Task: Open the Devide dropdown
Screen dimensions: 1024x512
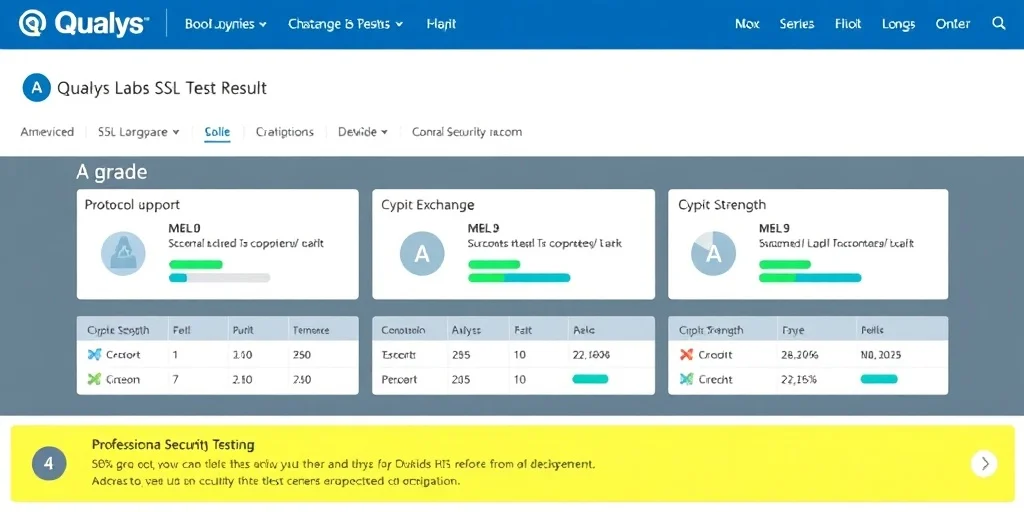Action: (x=363, y=132)
